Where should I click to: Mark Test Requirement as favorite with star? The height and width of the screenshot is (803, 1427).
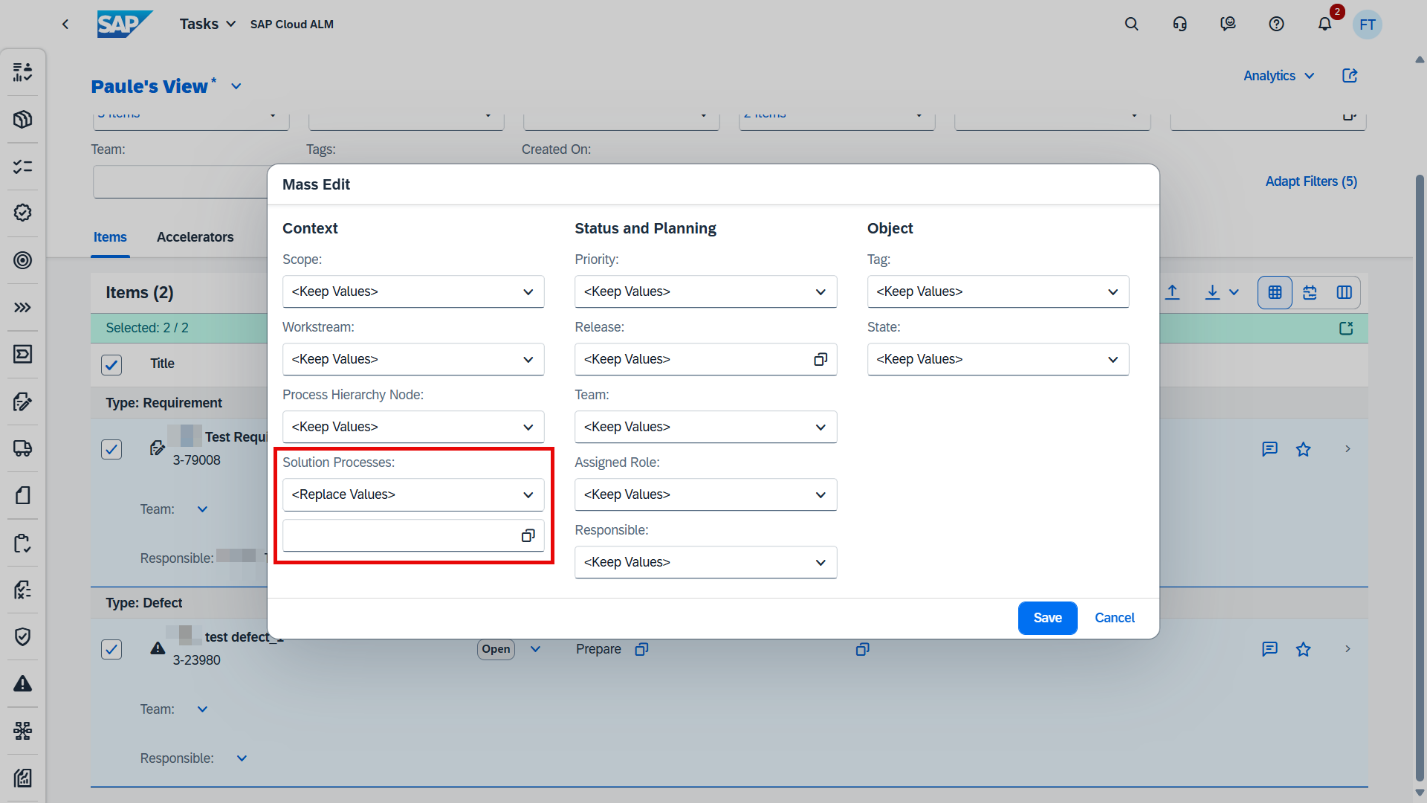(x=1303, y=449)
